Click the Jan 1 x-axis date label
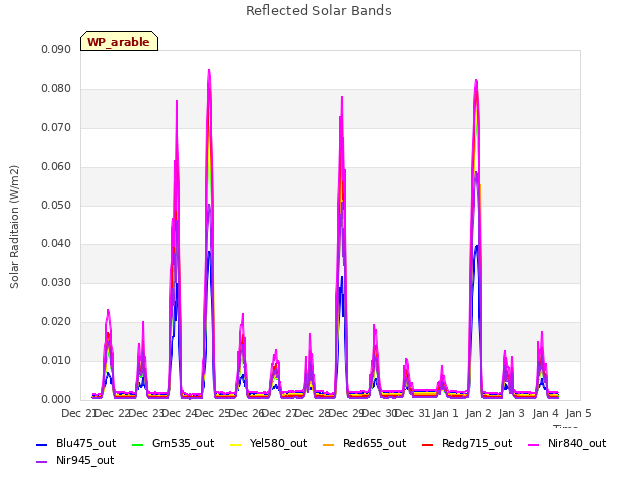The width and height of the screenshot is (640, 480). point(445,413)
